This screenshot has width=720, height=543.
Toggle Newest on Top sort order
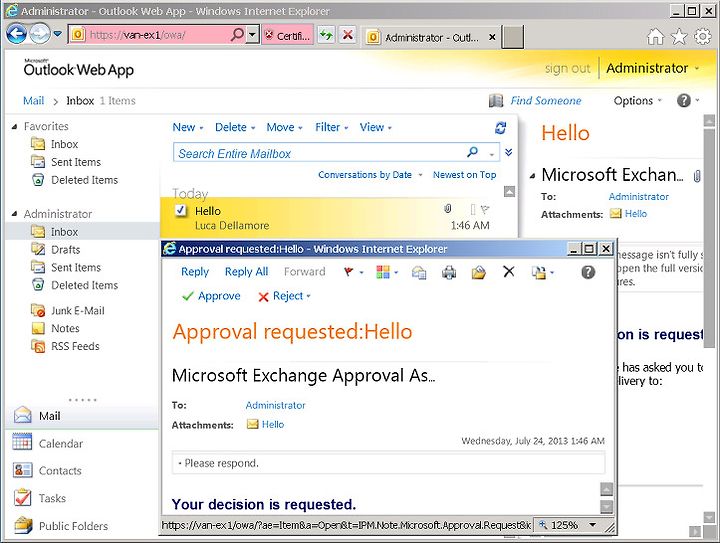(464, 175)
